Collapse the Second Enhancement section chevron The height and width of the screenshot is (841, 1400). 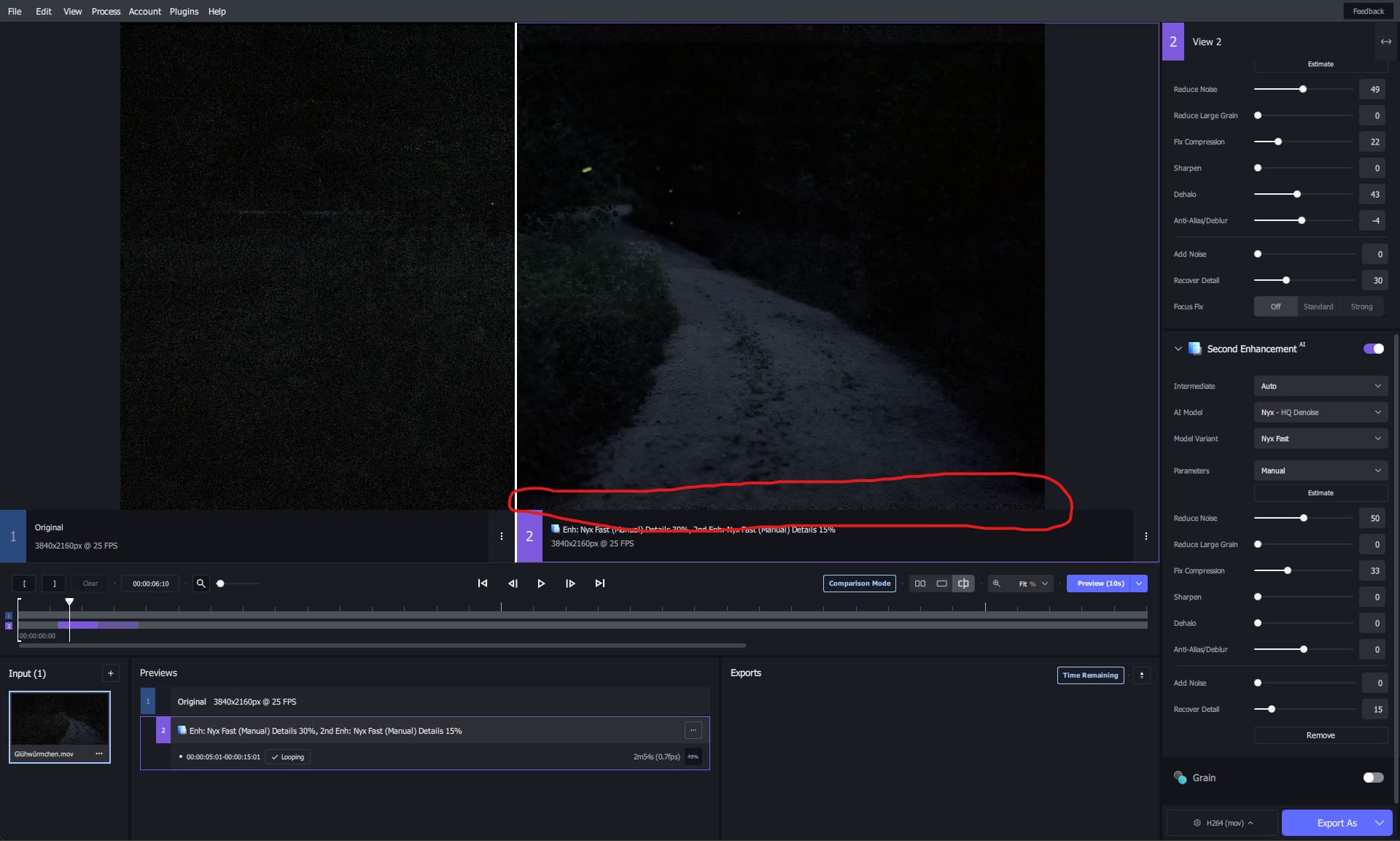[1178, 349]
